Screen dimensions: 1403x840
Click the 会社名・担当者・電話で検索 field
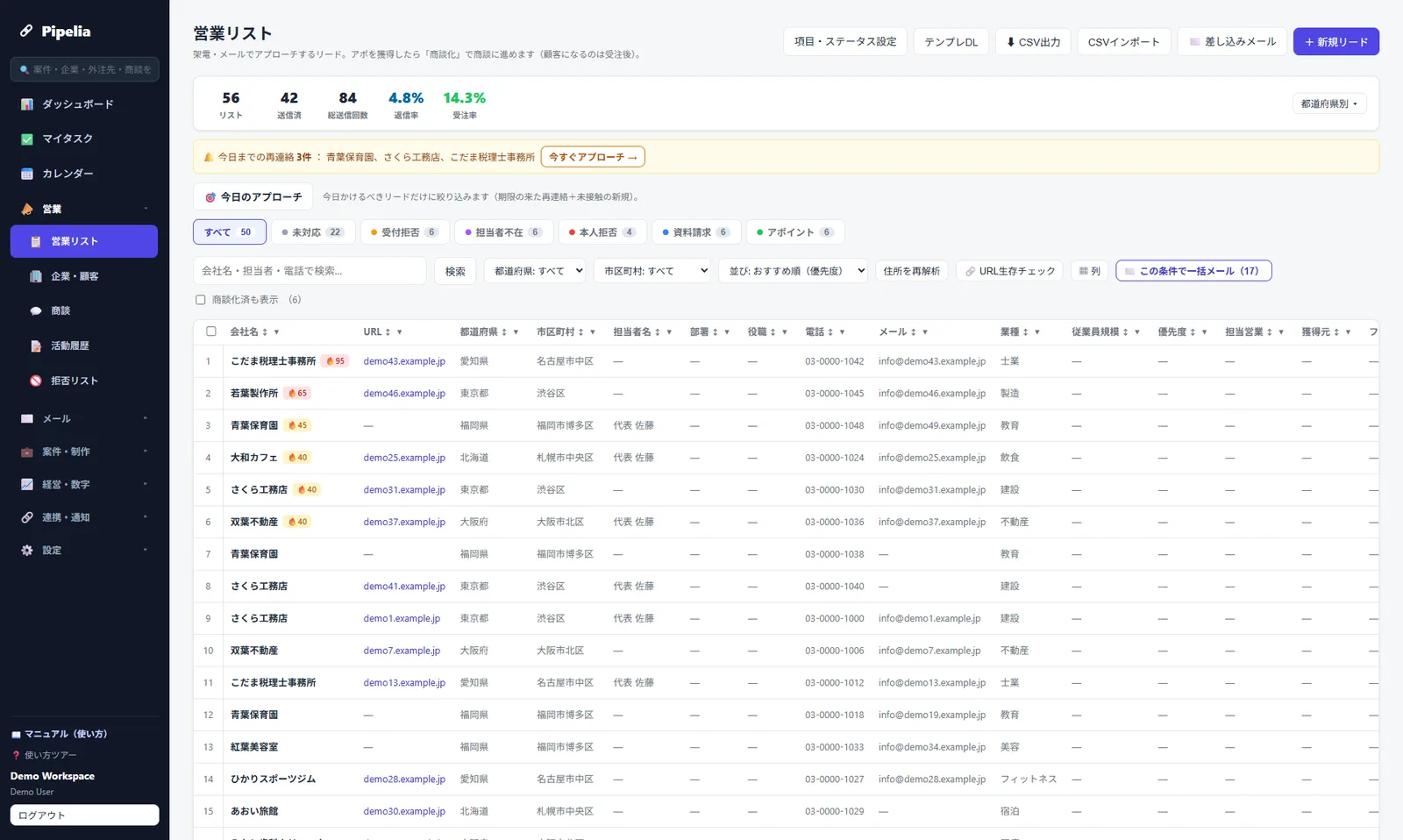310,271
